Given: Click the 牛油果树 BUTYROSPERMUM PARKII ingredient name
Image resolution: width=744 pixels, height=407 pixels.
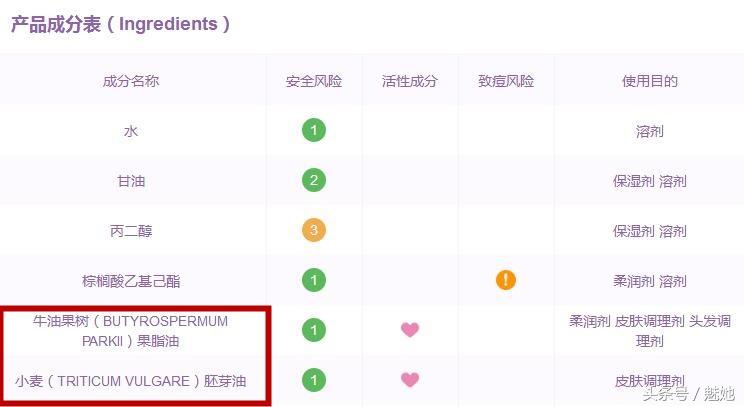Looking at the screenshot, I should 130,331.
